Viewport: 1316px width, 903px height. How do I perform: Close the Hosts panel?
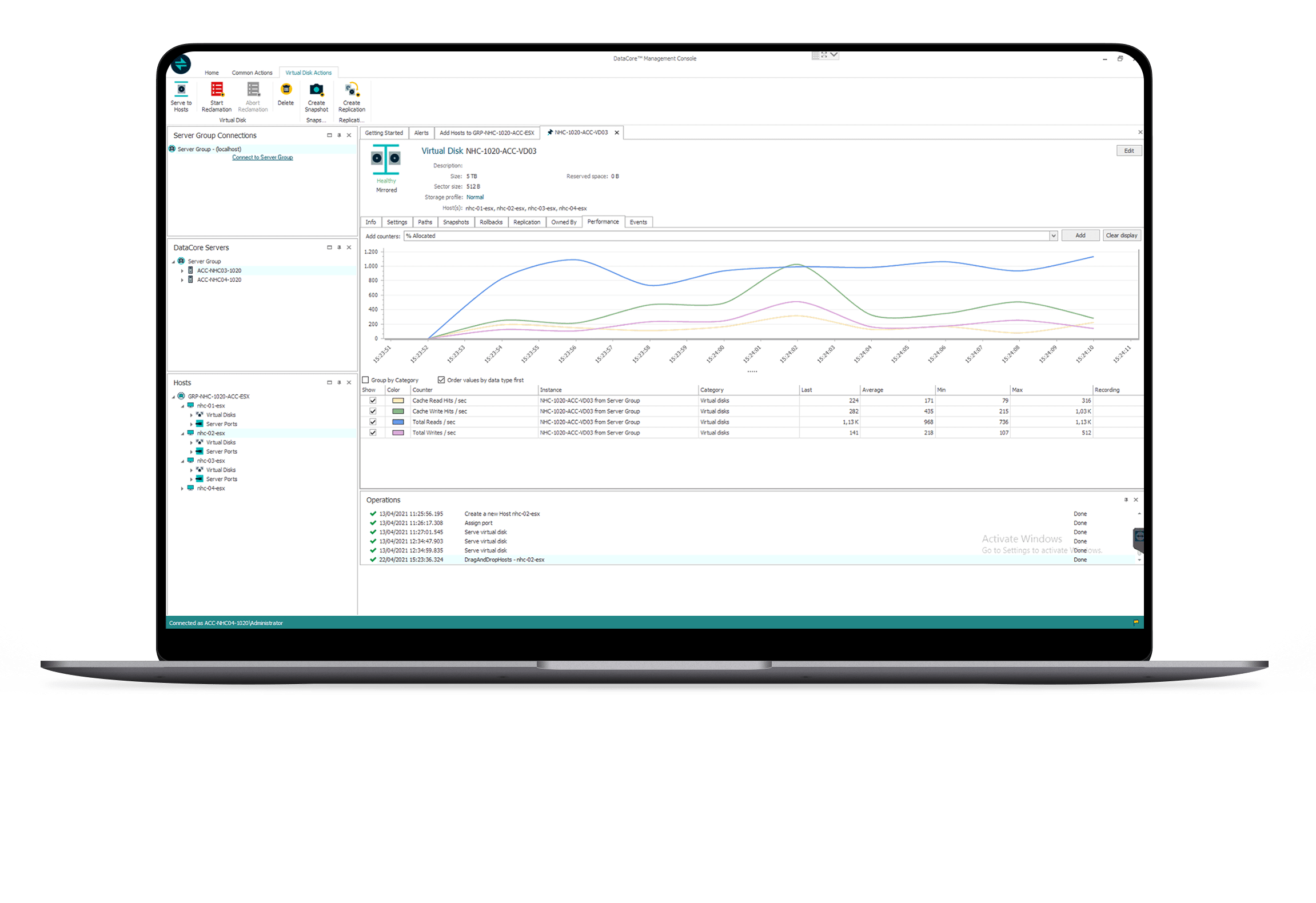point(349,382)
